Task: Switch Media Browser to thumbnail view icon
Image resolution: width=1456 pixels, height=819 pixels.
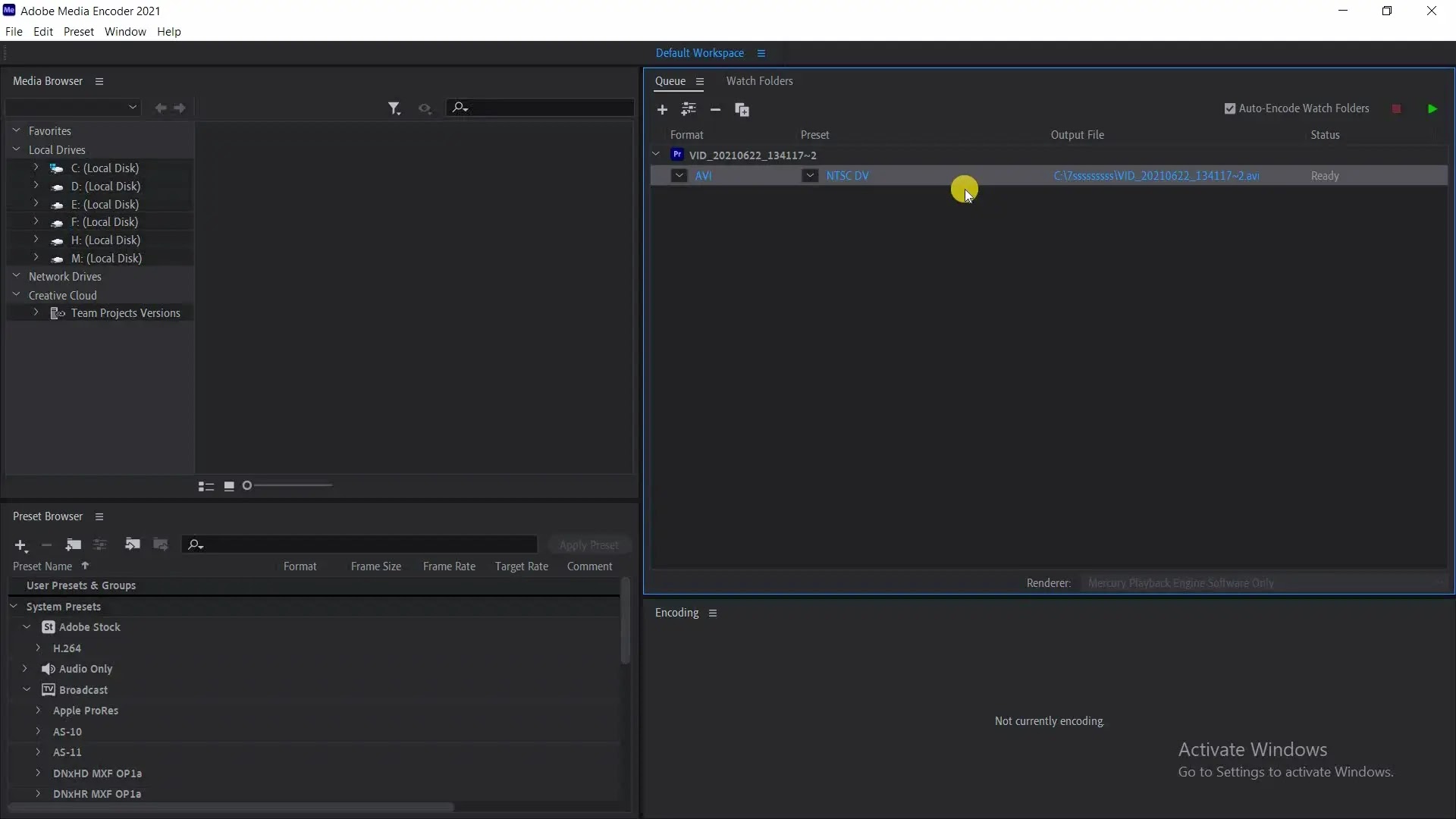Action: click(x=229, y=486)
